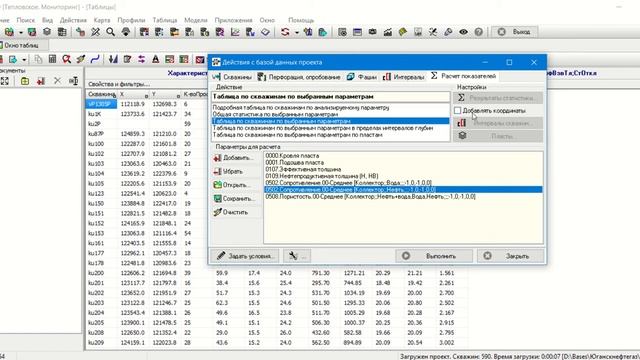Click the Закрыть button in dialog
Screen dimensions: 640x360
tap(511, 256)
